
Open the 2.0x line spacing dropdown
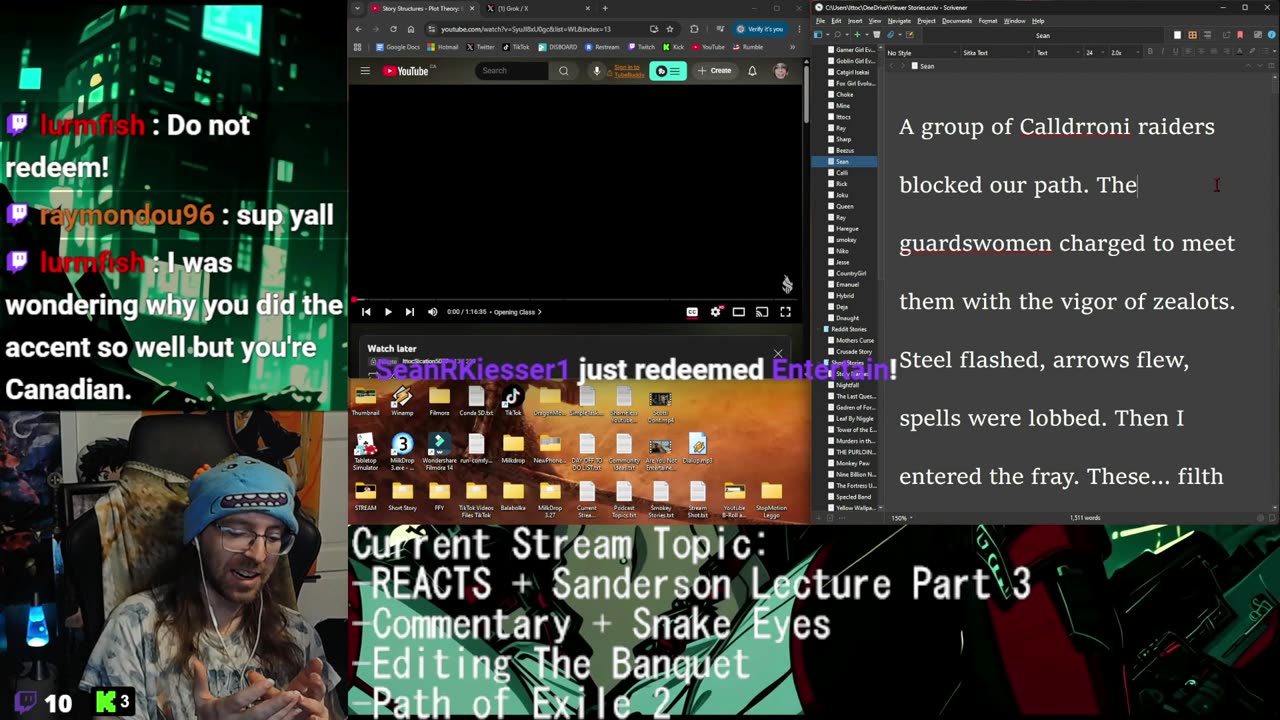click(x=1124, y=53)
